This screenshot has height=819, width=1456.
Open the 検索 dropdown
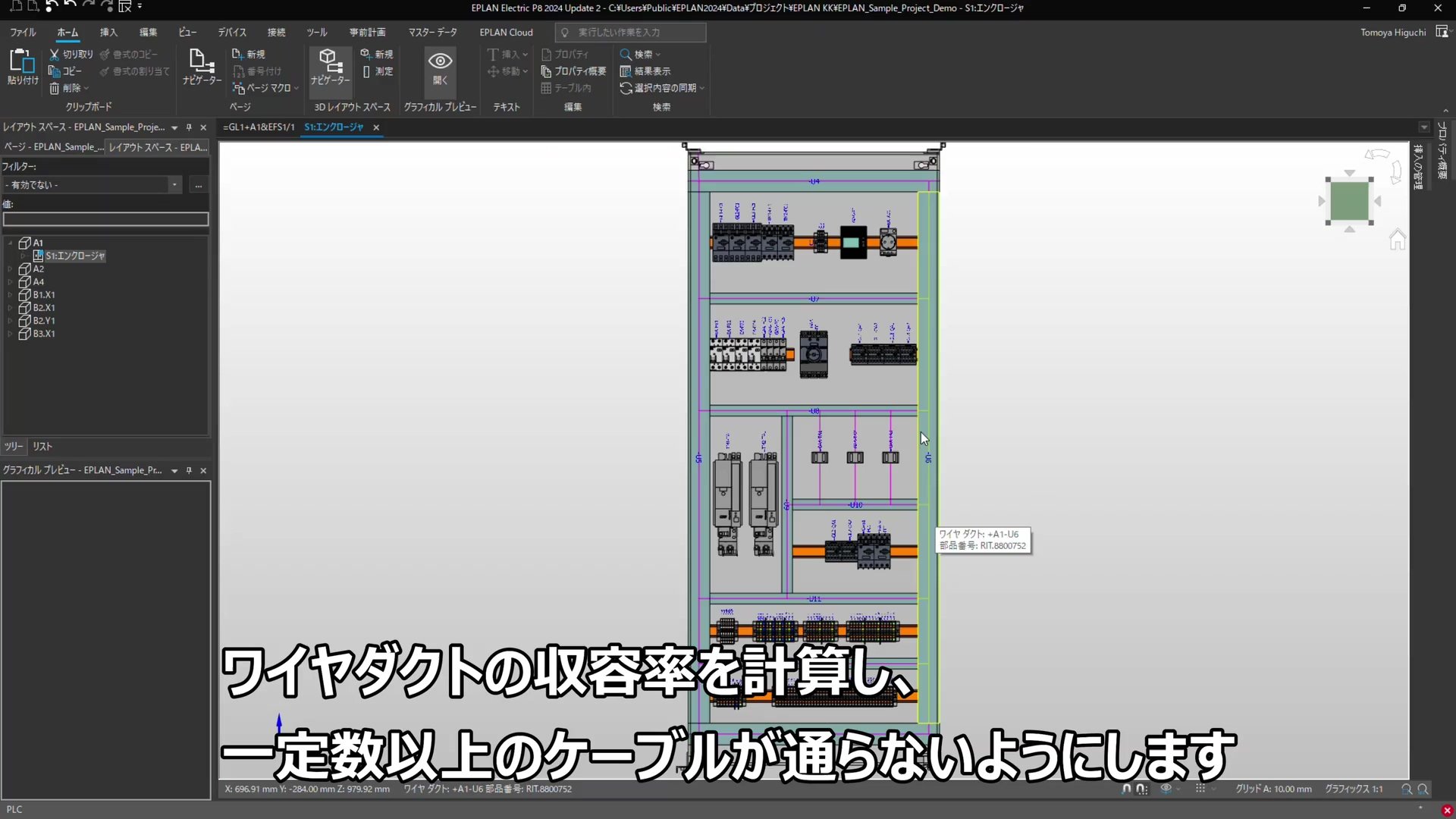pyautogui.click(x=640, y=55)
